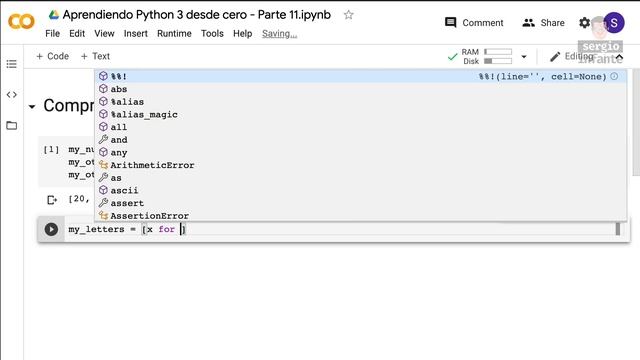Select the AssertionError suggestion
This screenshot has width=640, height=360.
(361, 216)
